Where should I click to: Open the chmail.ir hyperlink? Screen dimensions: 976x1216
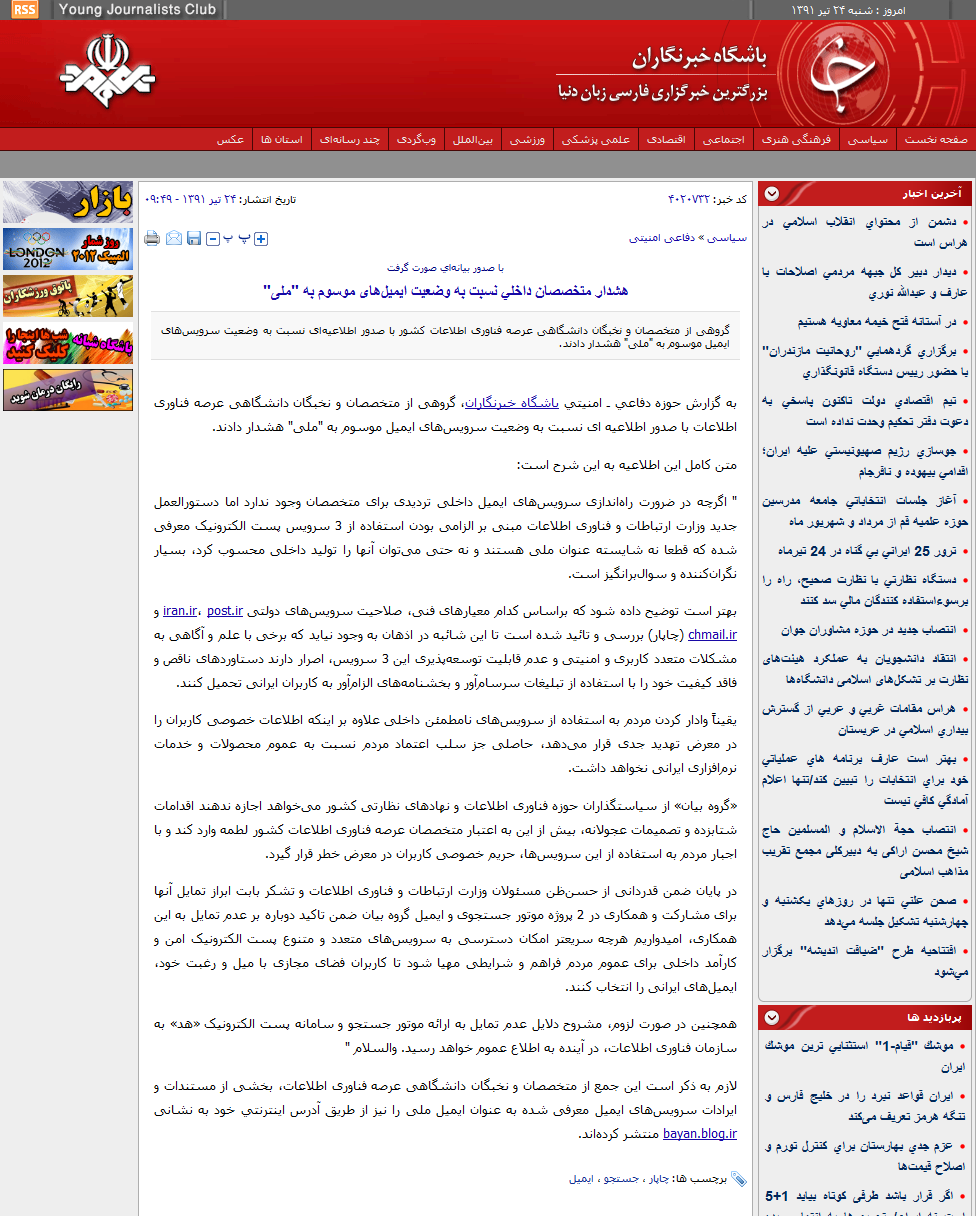(712, 634)
